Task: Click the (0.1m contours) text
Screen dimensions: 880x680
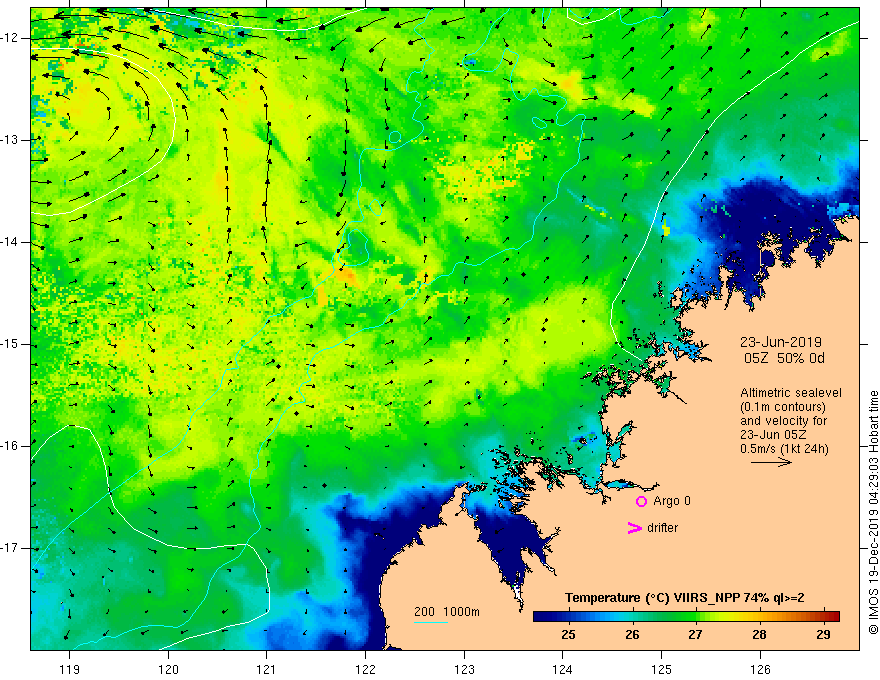Action: pos(783,407)
